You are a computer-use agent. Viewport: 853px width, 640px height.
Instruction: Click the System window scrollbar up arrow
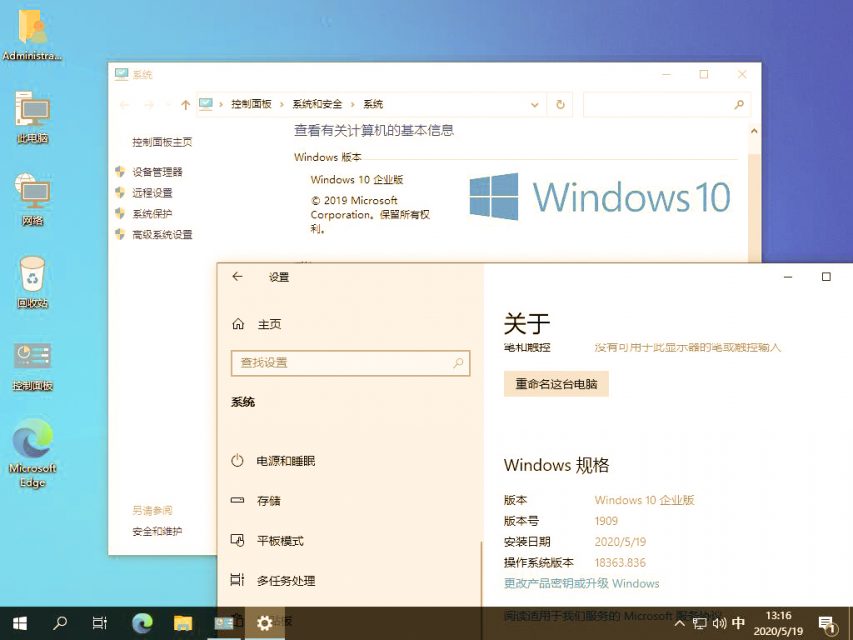click(x=754, y=131)
